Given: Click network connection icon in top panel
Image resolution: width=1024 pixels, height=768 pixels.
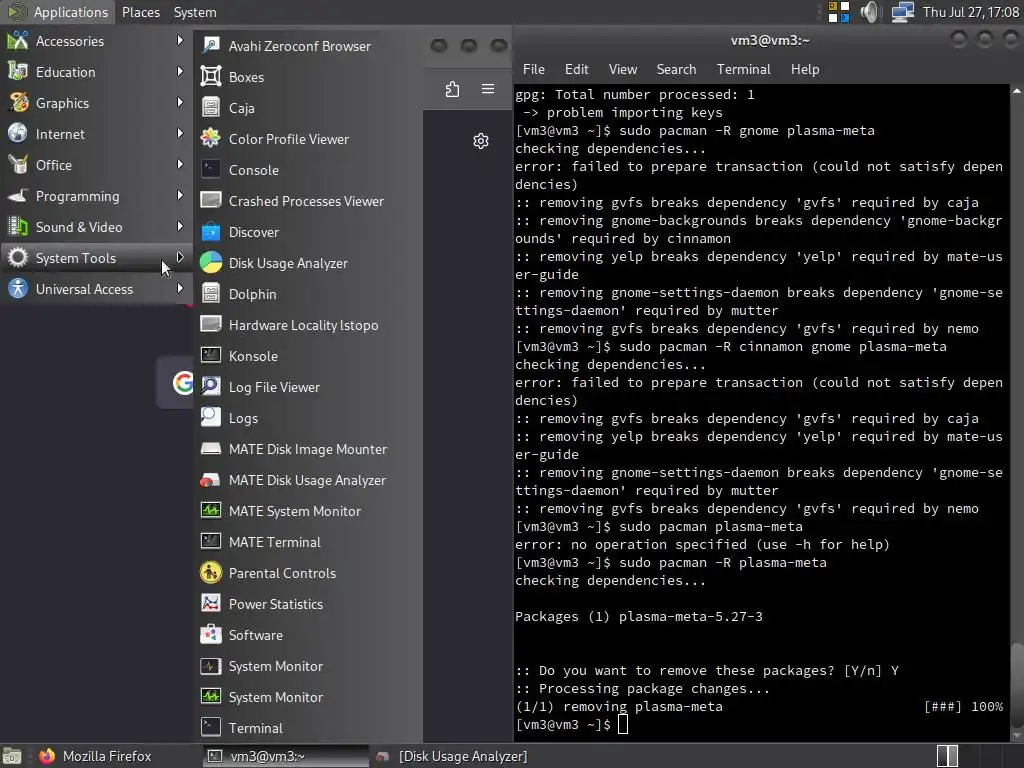Looking at the screenshot, I should pos(902,12).
